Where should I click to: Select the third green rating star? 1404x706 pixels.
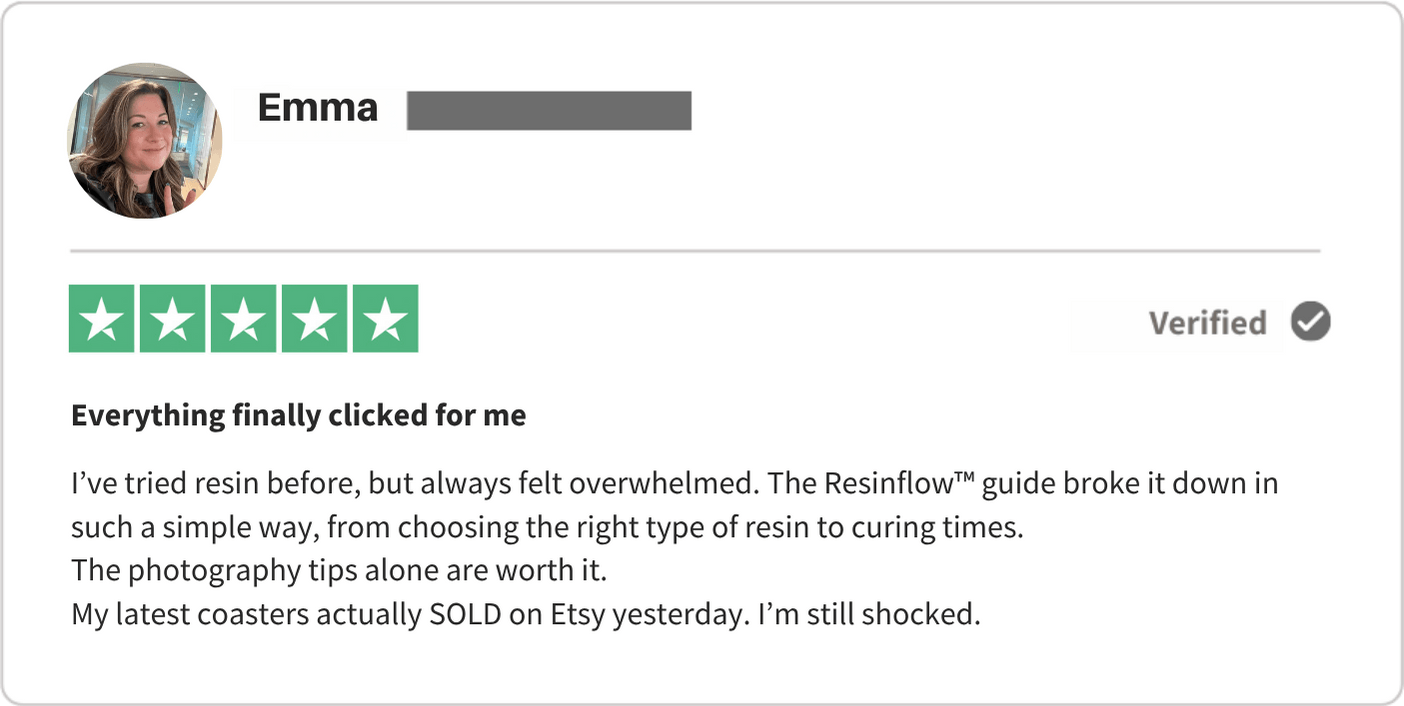click(243, 319)
